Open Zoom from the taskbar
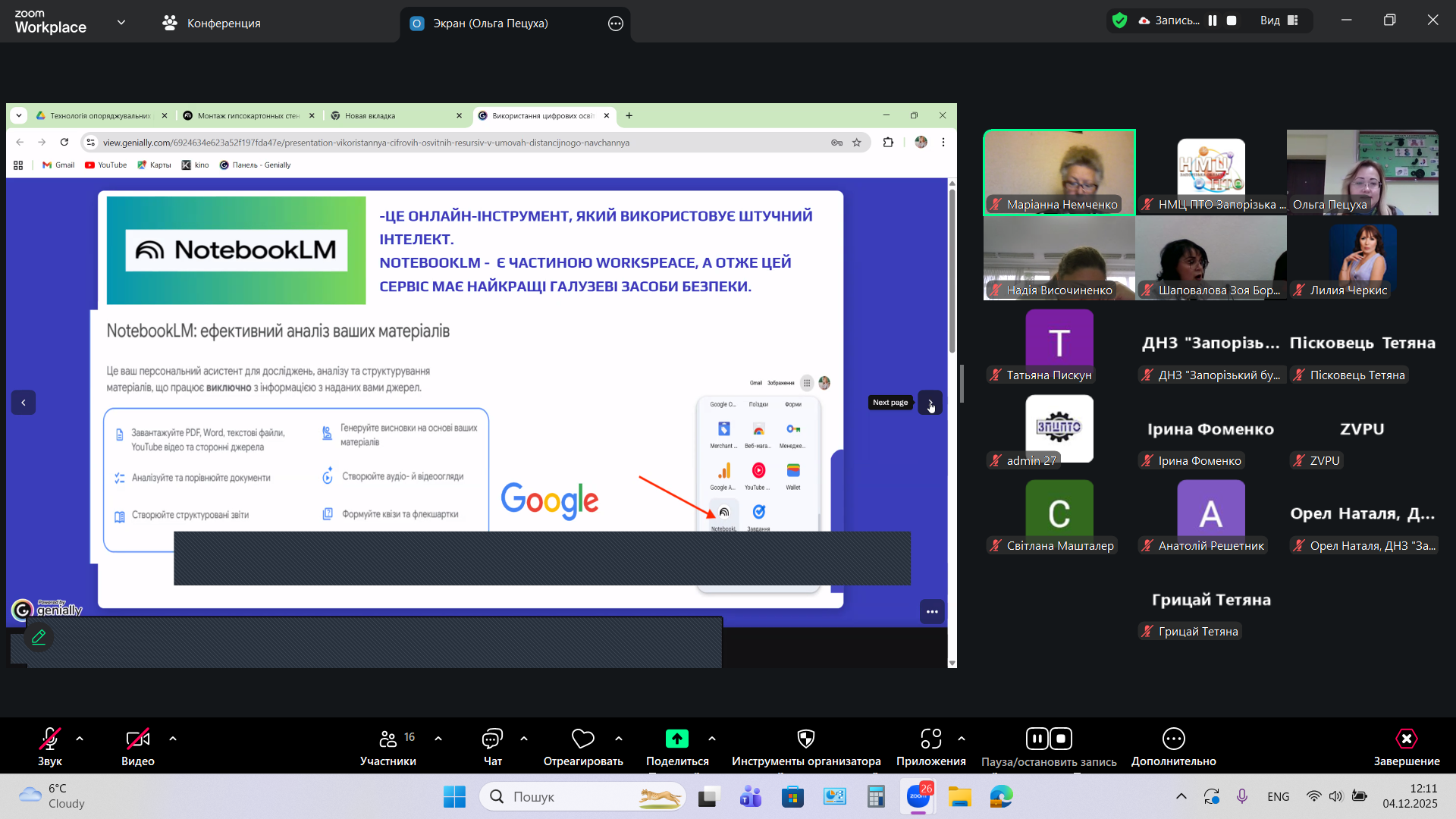 coord(918,797)
